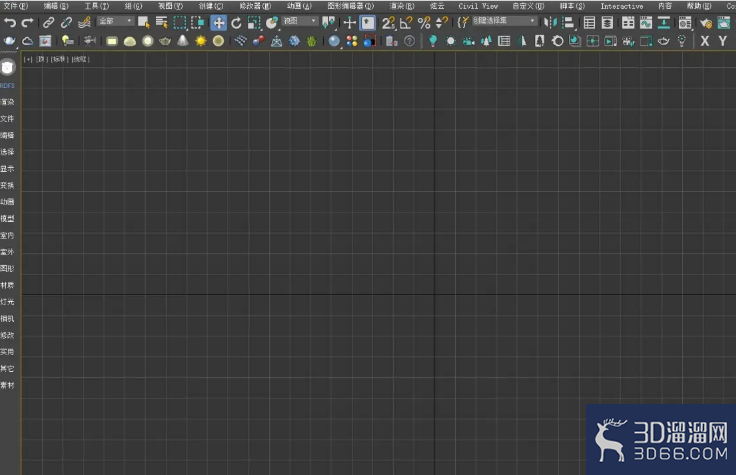Open the 帮助(H) menu
This screenshot has width=736, height=475.
(699, 6)
